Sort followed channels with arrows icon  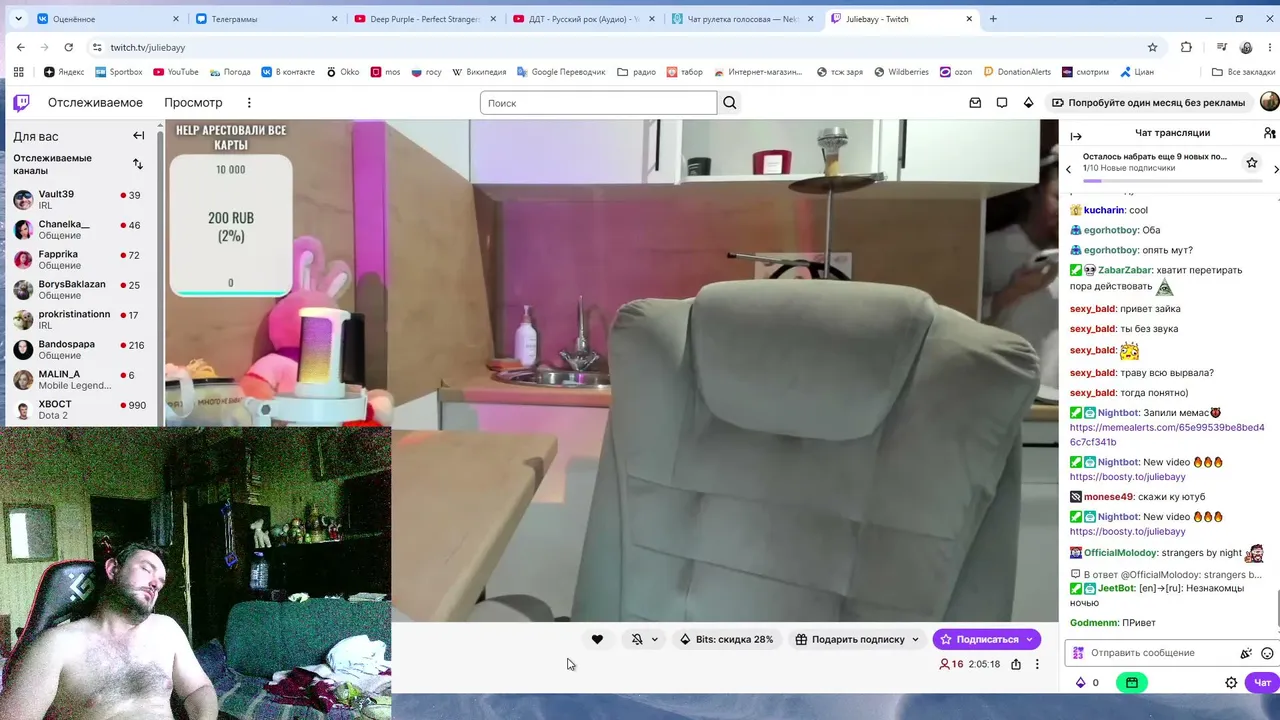138,164
